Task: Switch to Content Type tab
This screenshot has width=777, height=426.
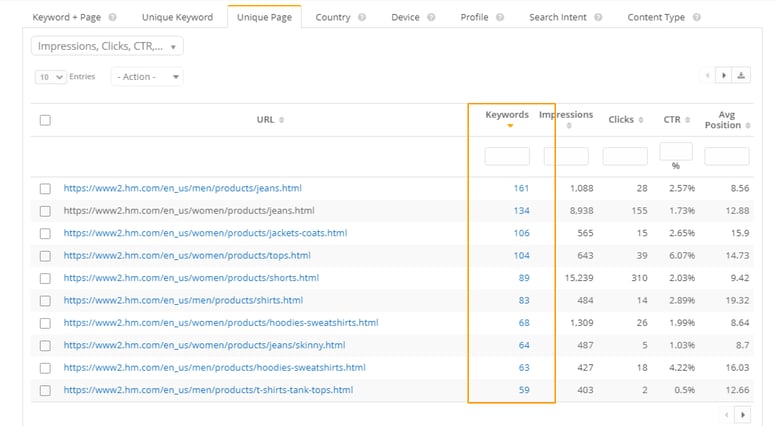Action: click(656, 17)
